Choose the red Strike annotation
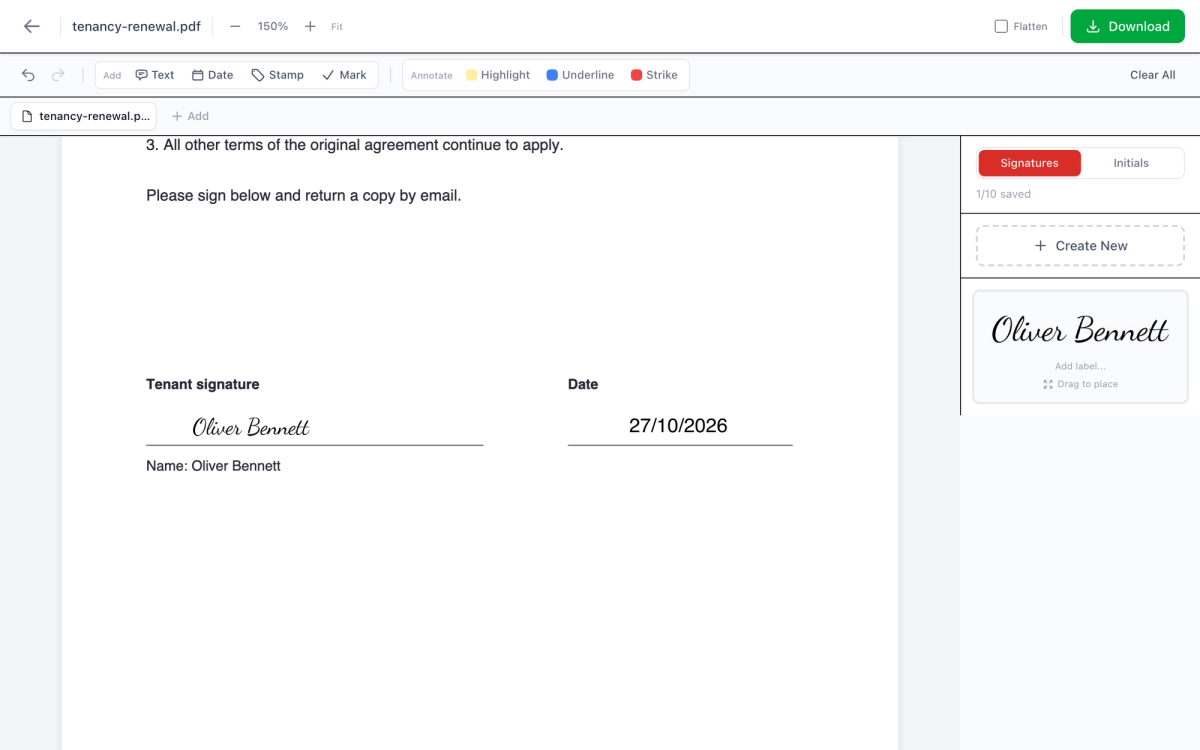Image resolution: width=1200 pixels, height=750 pixels. coord(654,75)
